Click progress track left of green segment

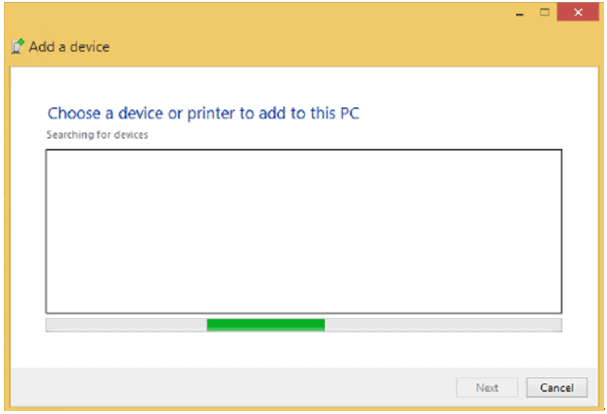click(125, 325)
